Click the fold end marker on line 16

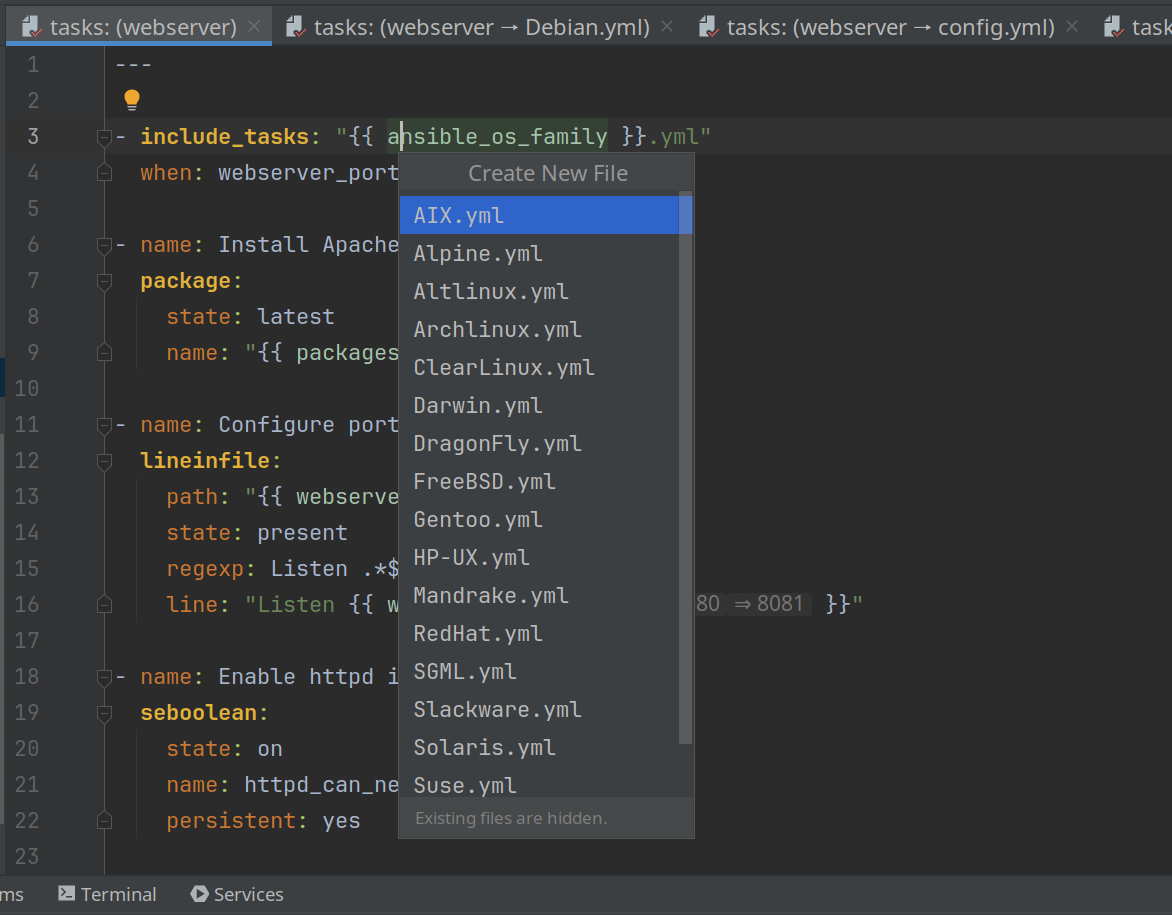click(105, 605)
